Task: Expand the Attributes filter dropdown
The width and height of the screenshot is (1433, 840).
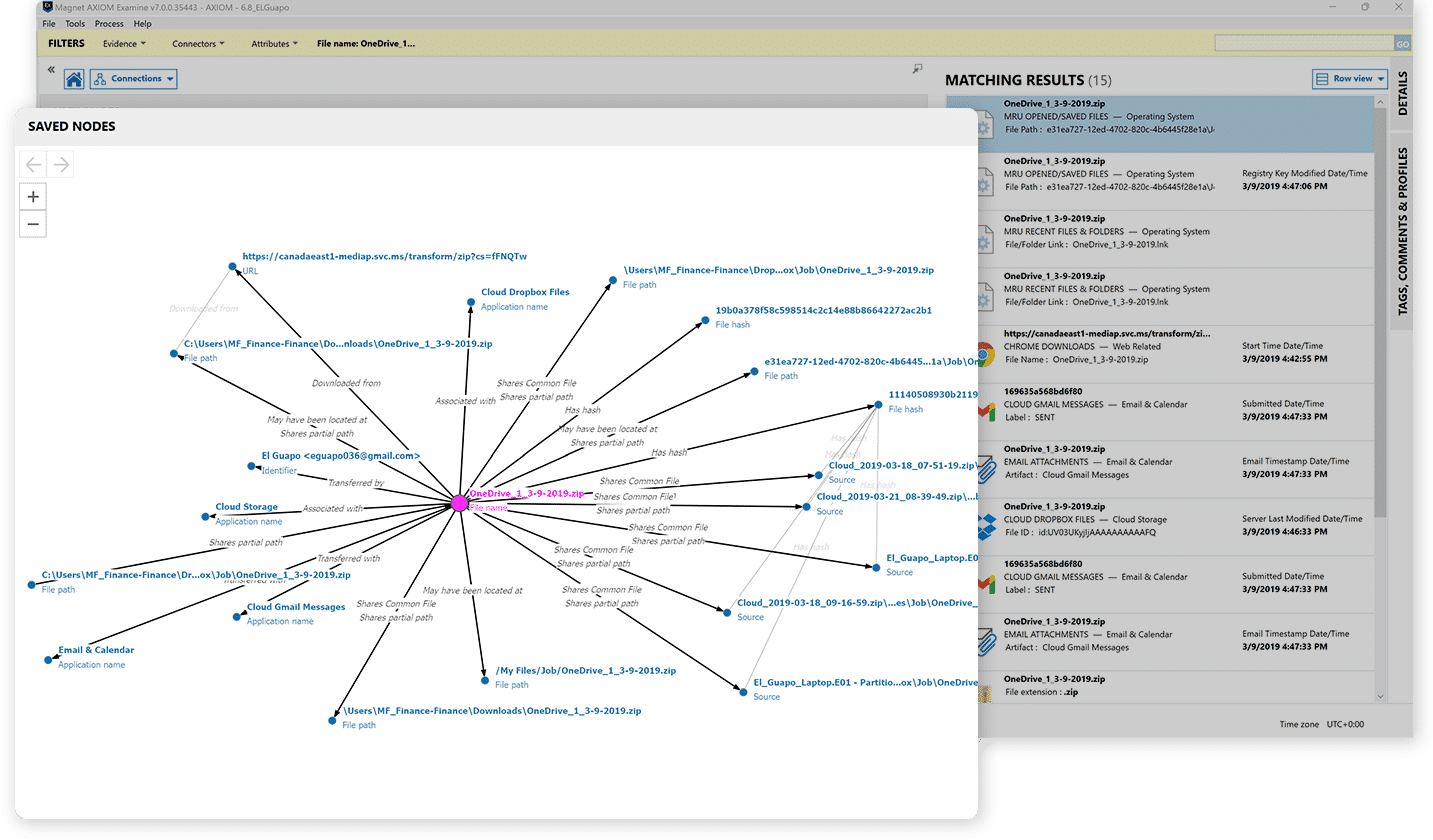Action: [275, 44]
